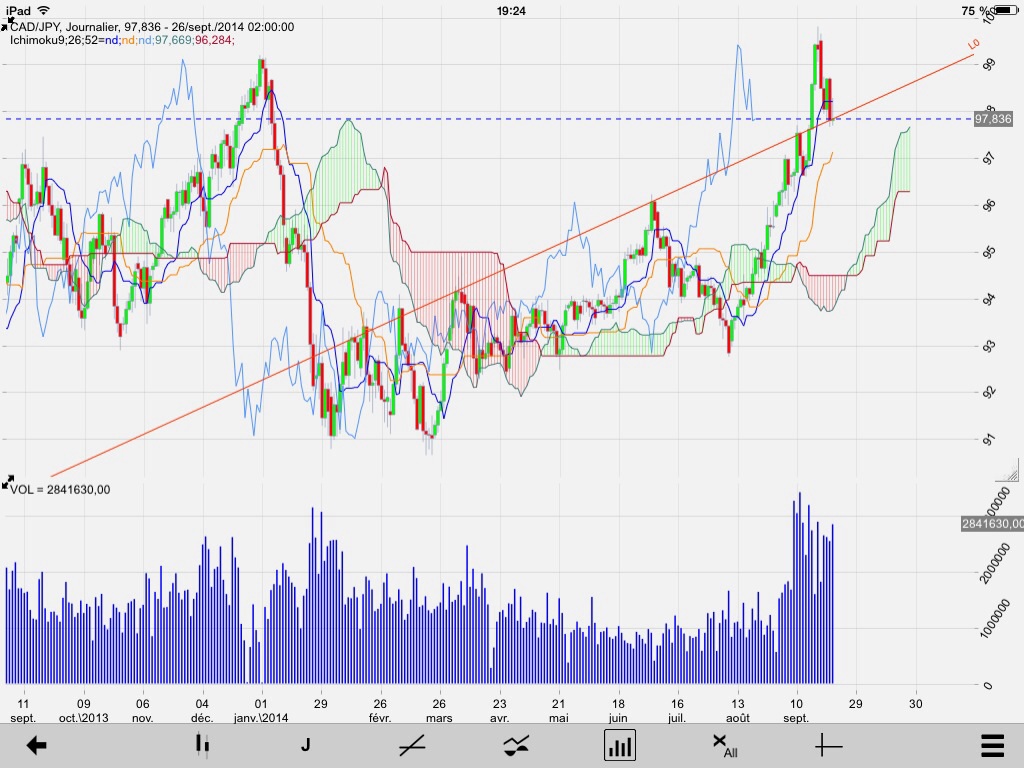Select the L0 trendline label

(973, 44)
